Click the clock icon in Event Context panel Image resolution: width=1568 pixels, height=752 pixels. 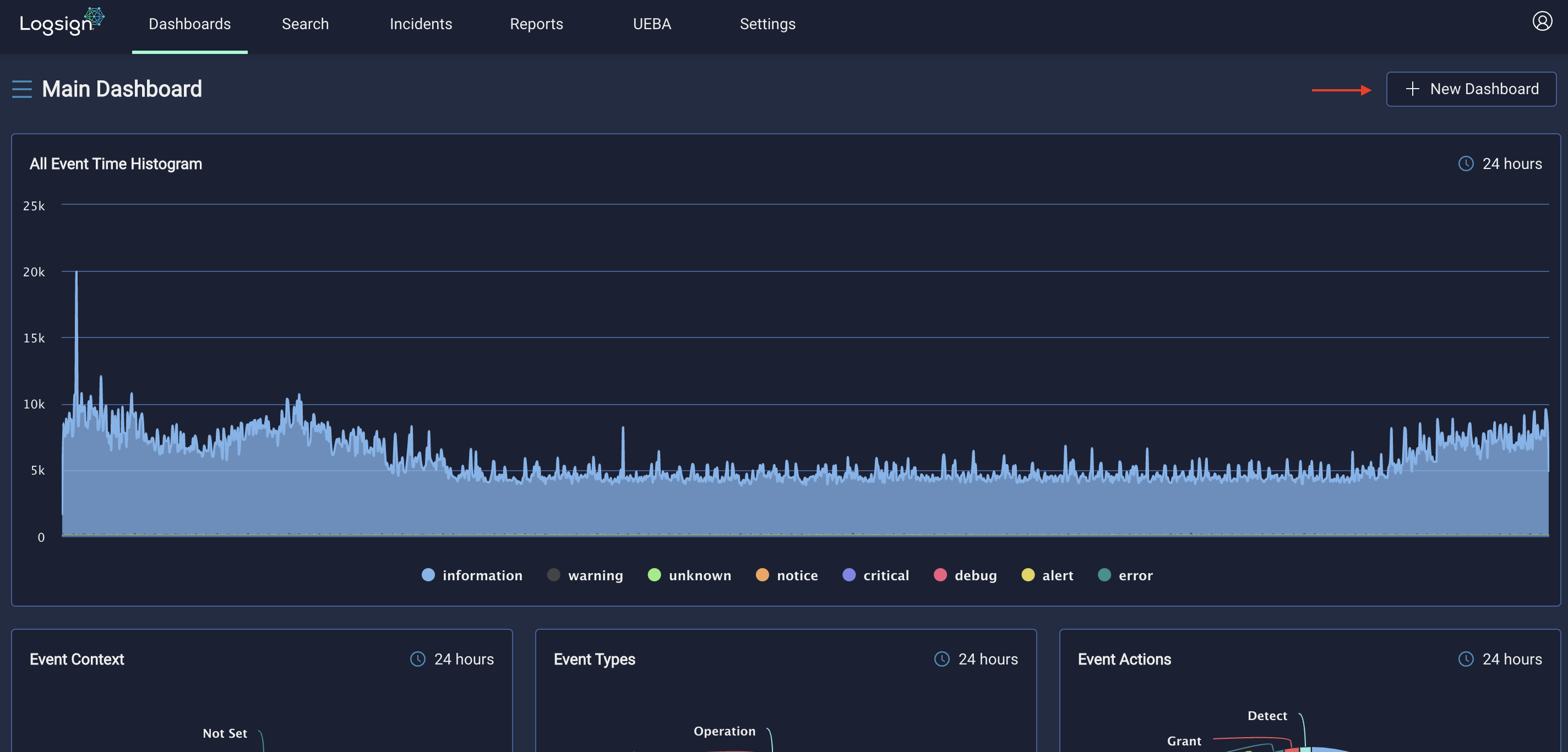pos(417,659)
